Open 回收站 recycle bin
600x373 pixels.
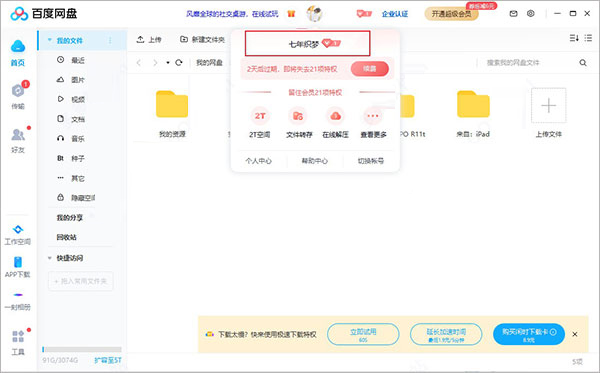tap(67, 237)
